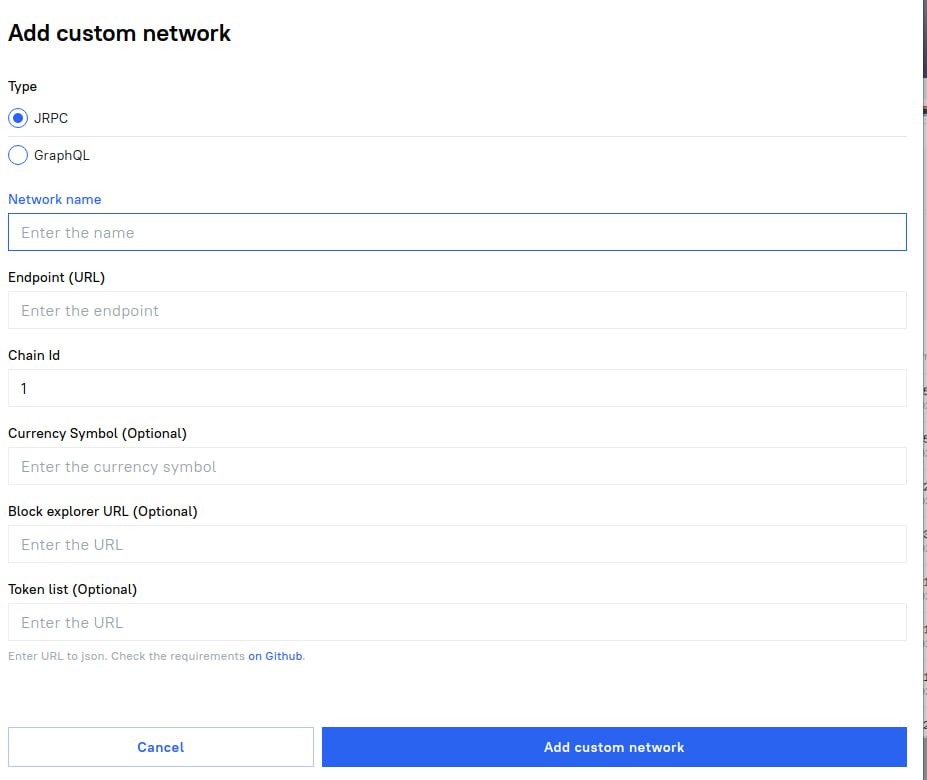
Task: Click the 'Endpoint (URL)' field label
Action: 56,277
